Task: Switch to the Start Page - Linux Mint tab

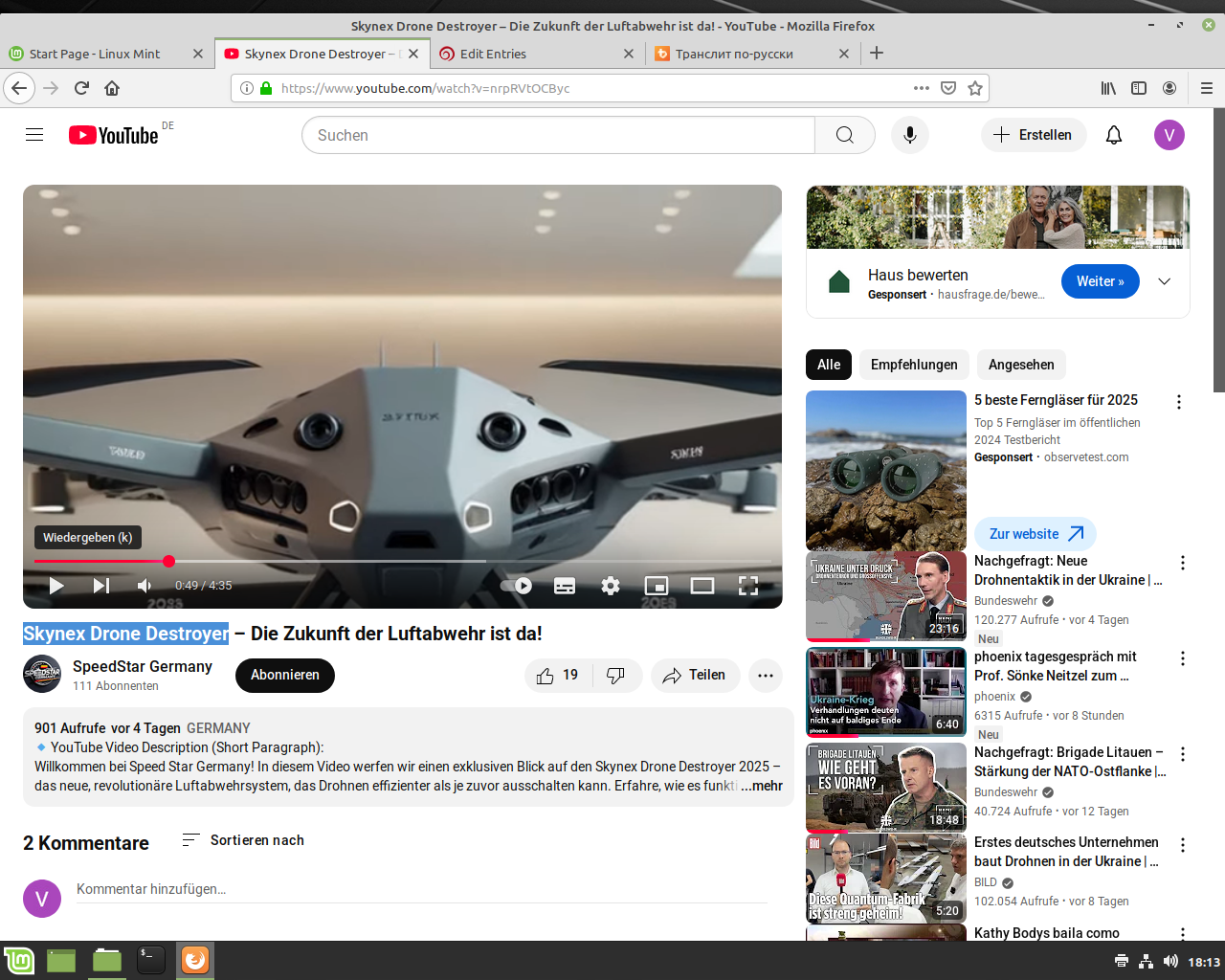Action: pyautogui.click(x=105, y=54)
